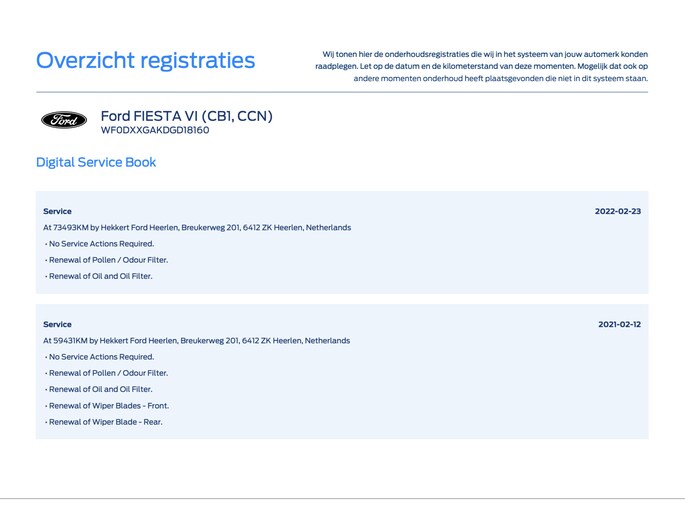Click 'Renewal of Wiper Blades - Front' item

click(108, 406)
